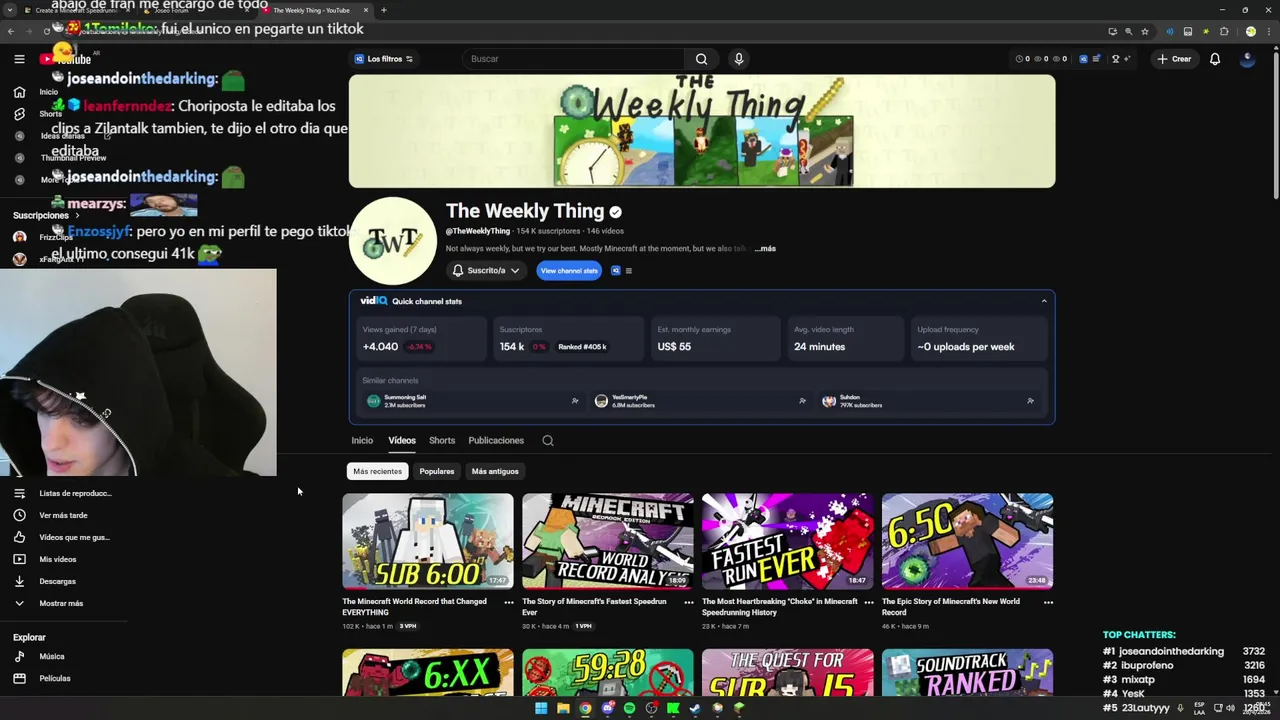
Task: Click vidIQ badge next to channel stats
Action: [616, 270]
